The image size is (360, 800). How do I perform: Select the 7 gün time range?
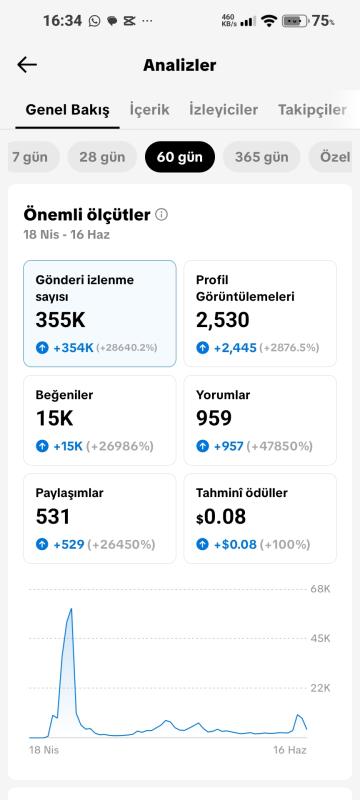34,157
